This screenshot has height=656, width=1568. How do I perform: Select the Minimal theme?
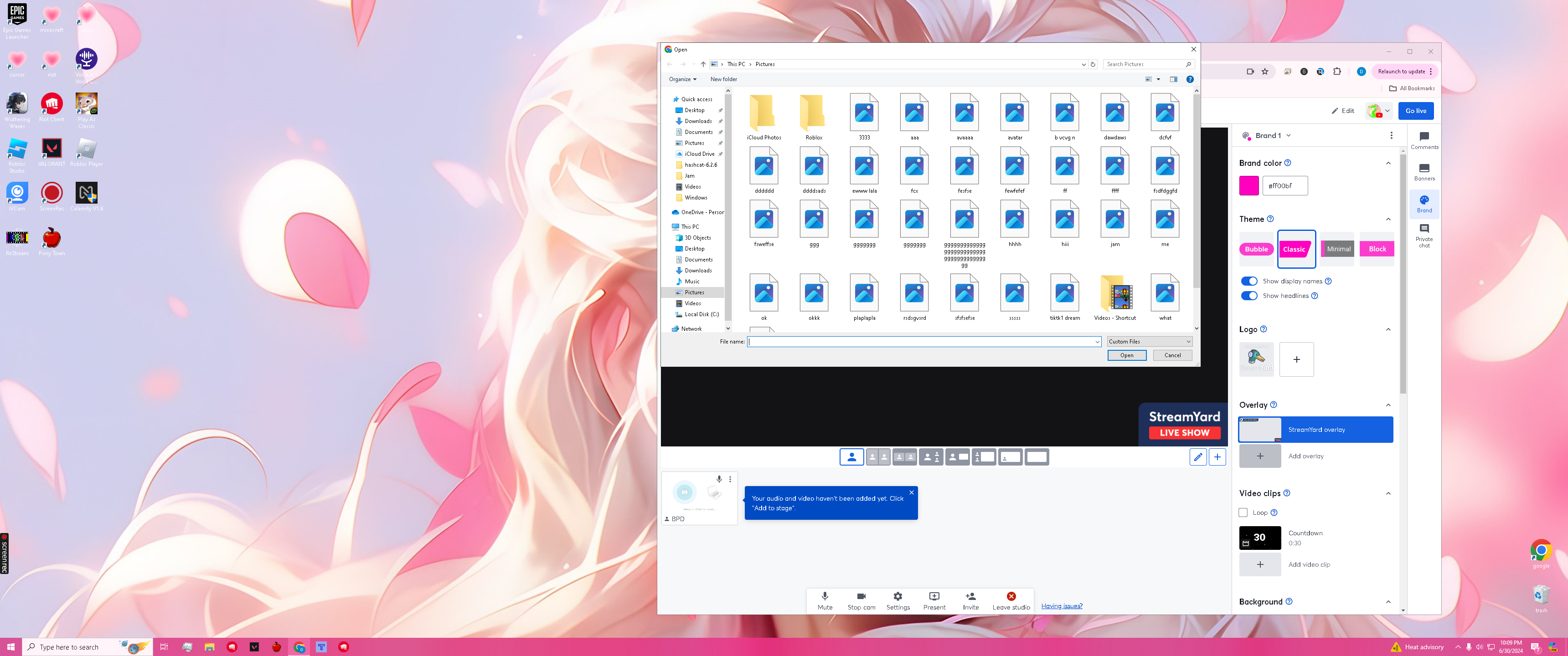pyautogui.click(x=1337, y=249)
